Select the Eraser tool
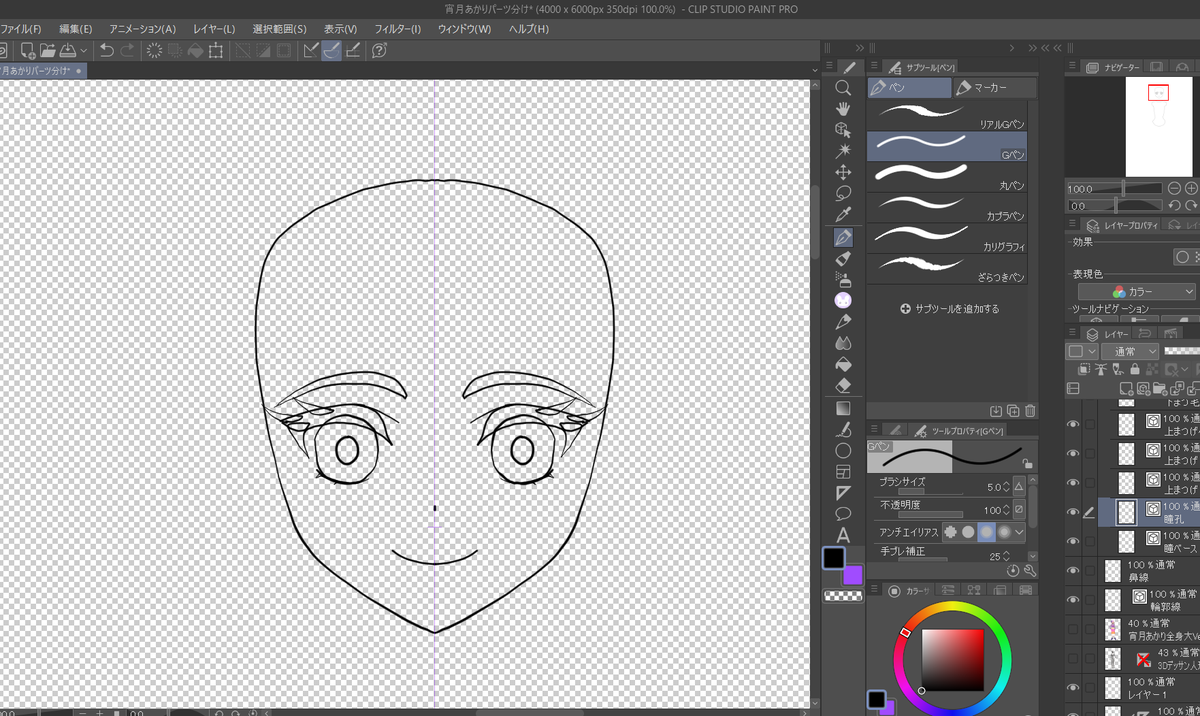1200x716 pixels. coord(843,385)
